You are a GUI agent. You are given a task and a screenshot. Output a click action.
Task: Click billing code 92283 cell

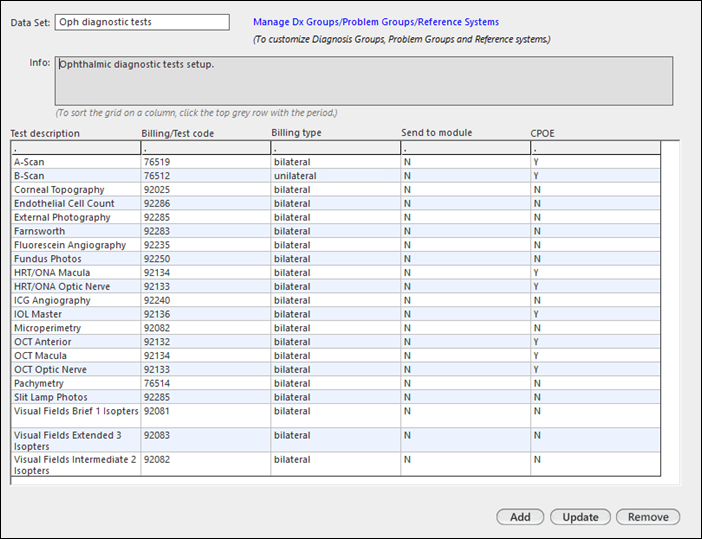coord(205,231)
